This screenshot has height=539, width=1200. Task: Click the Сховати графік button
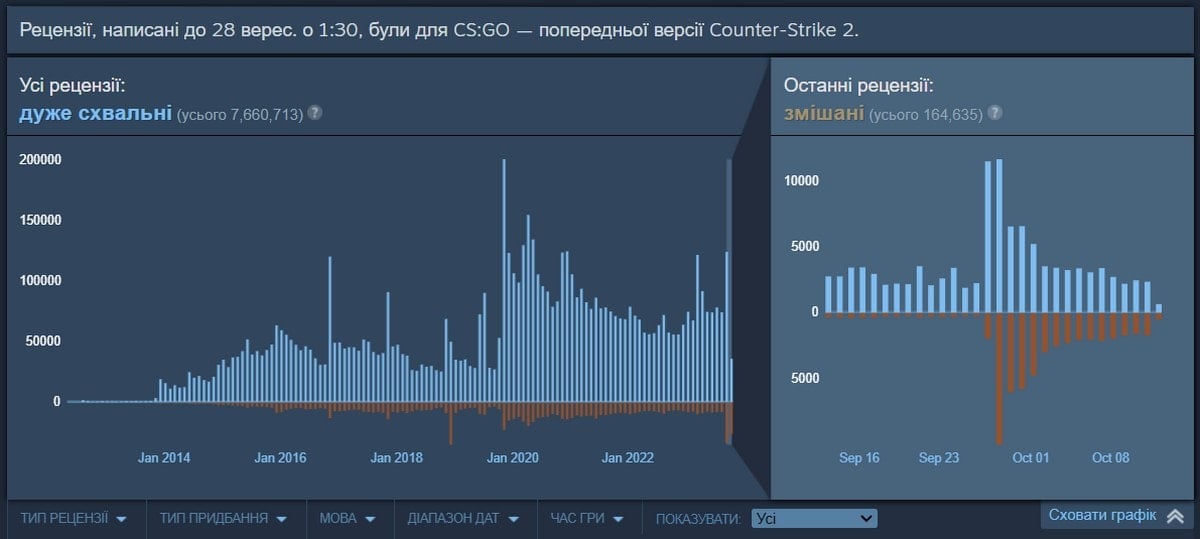click(x=1117, y=515)
